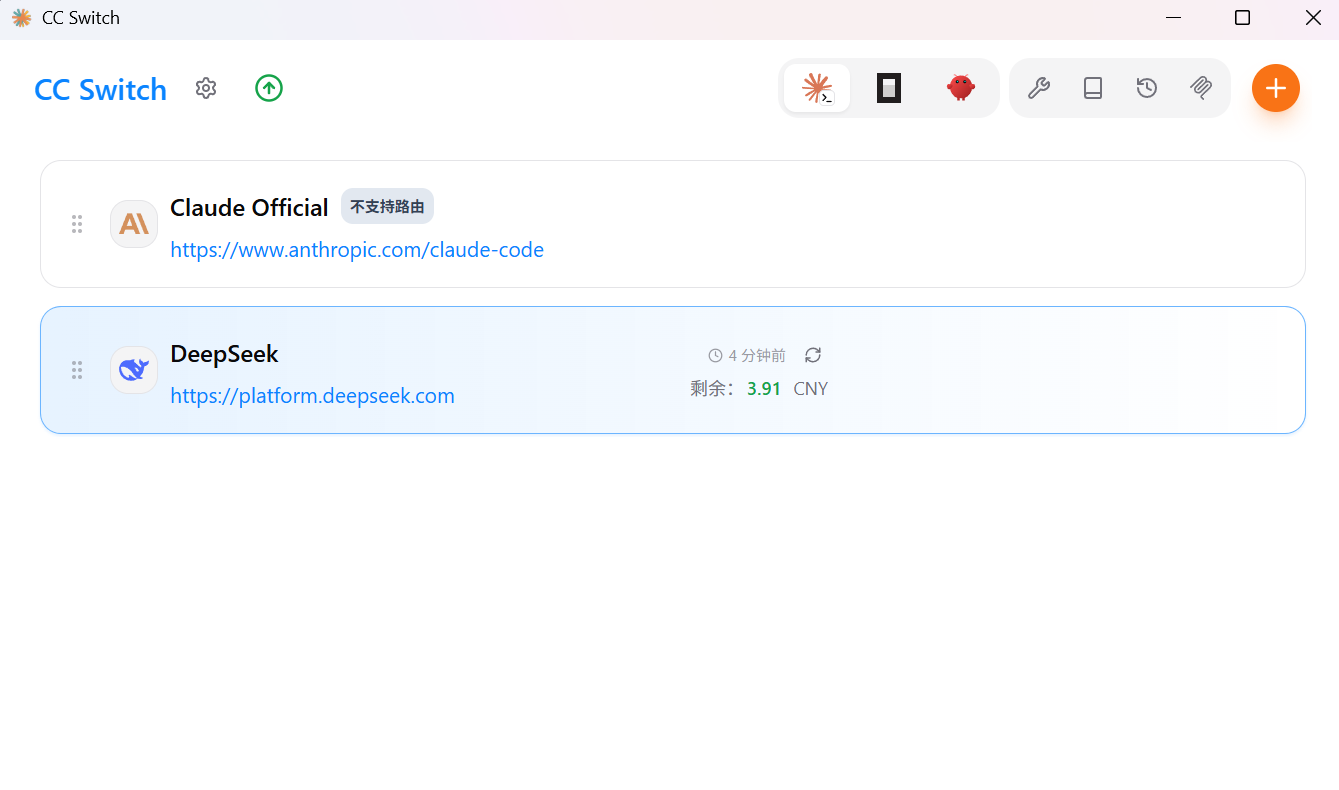Open the anthropic.com claude-code link
Image resolution: width=1339 pixels, height=790 pixels.
tap(357, 250)
